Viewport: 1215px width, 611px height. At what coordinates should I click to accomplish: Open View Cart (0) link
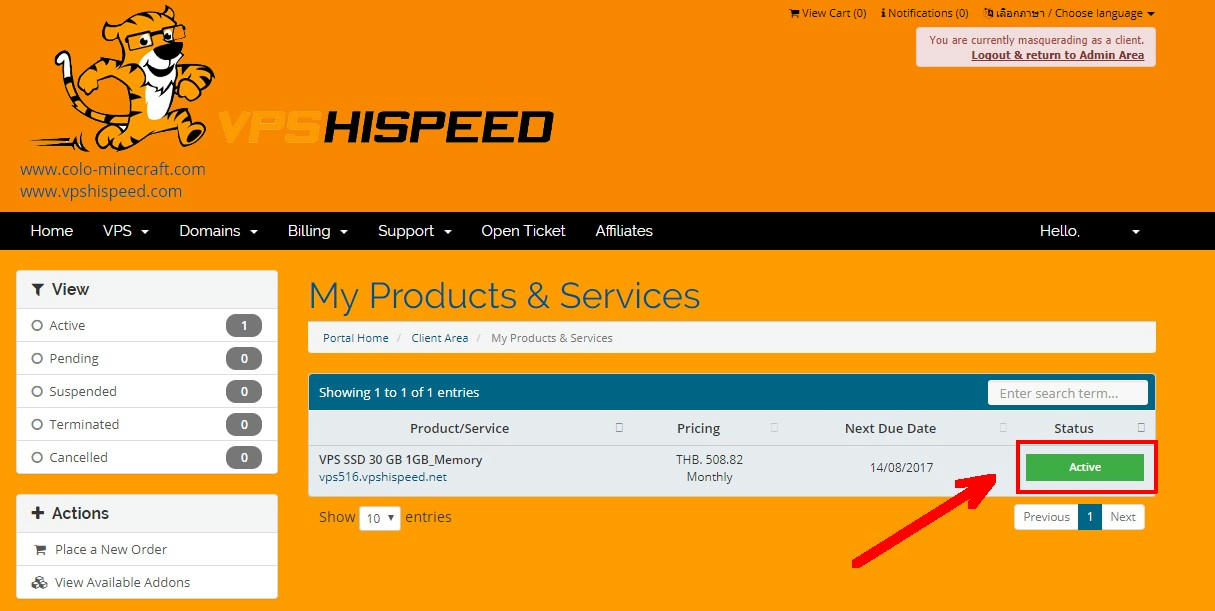tap(827, 13)
